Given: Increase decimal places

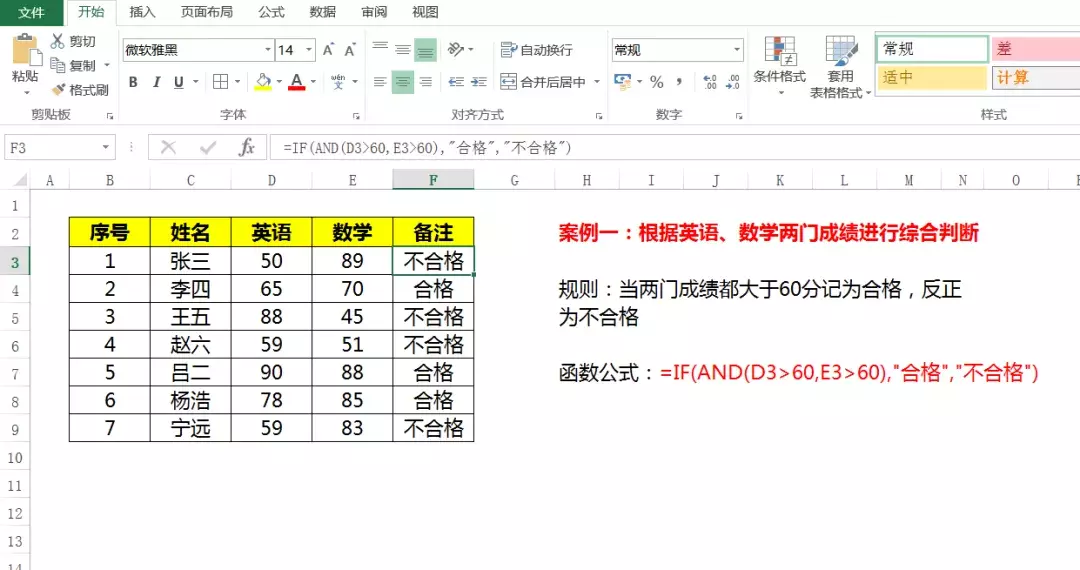Looking at the screenshot, I should pos(710,82).
